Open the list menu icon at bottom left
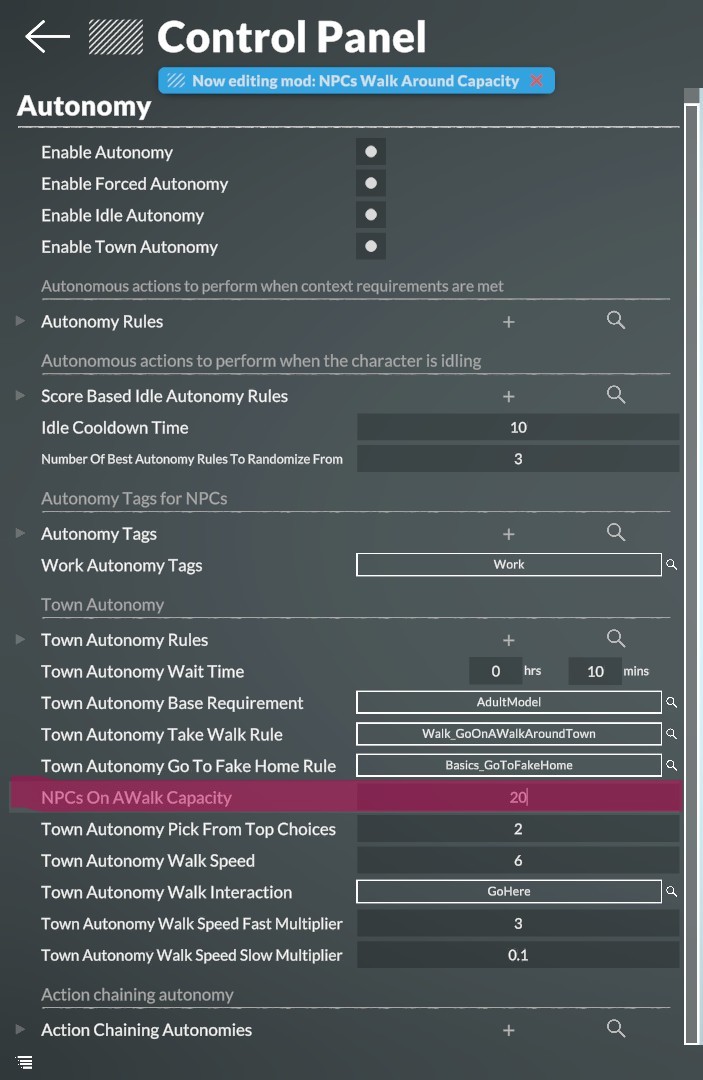Screen dimensions: 703x1080 point(23,1062)
